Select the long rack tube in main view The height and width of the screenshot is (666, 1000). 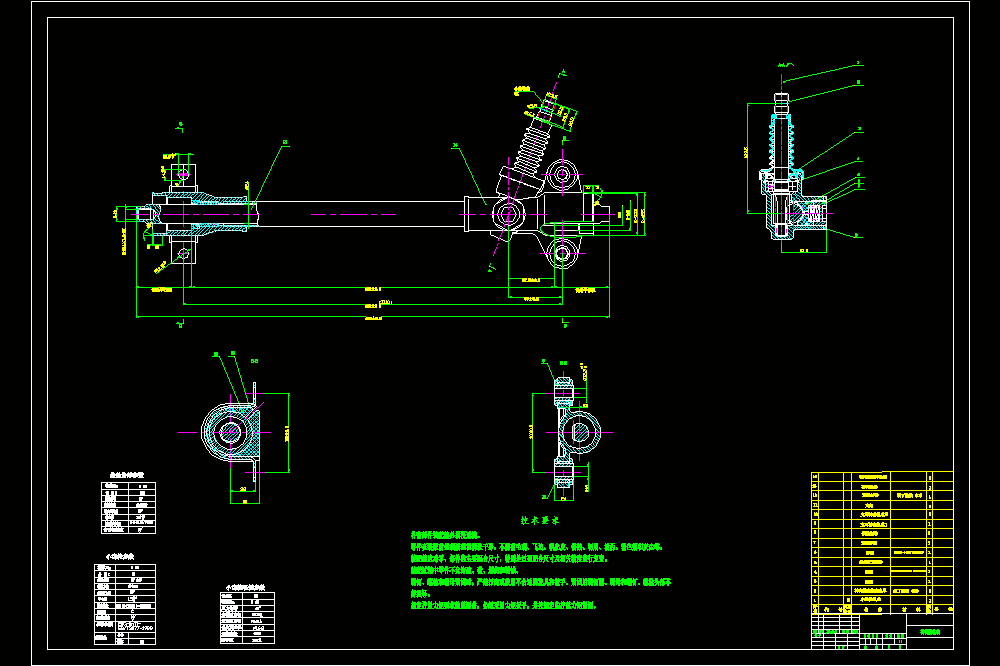point(360,214)
